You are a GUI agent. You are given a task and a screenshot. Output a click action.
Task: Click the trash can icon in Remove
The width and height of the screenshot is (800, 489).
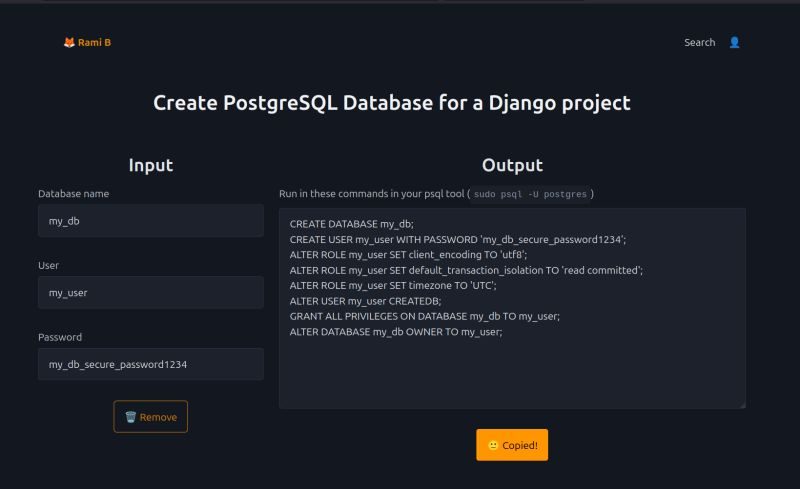131,417
